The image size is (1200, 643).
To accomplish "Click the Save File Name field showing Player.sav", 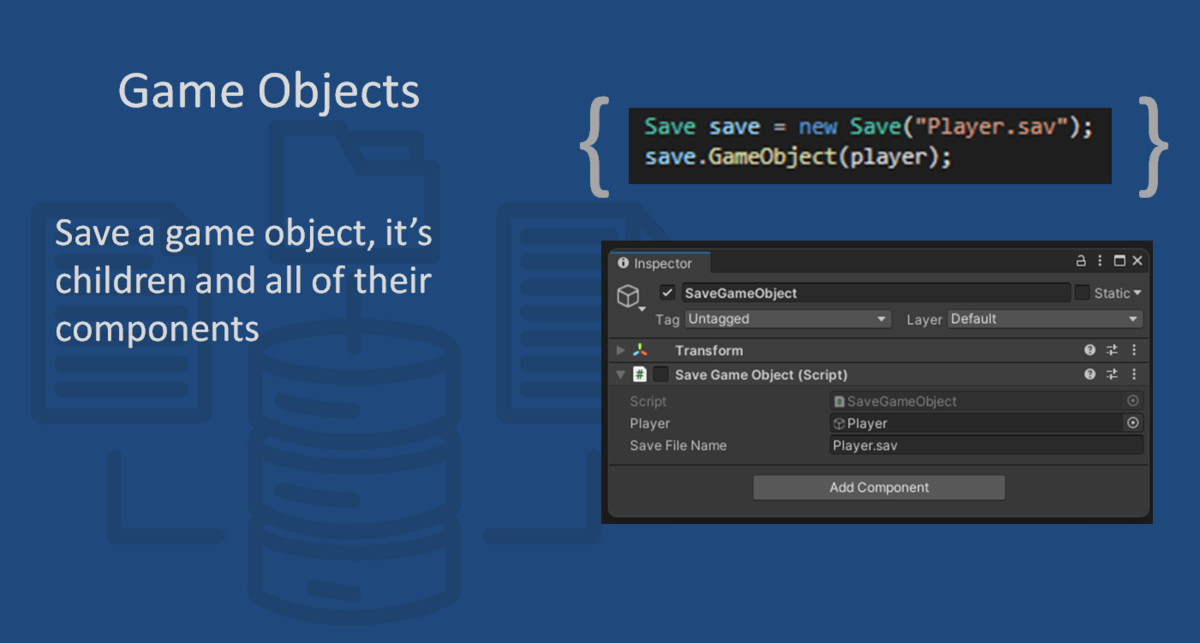I will pos(985,445).
